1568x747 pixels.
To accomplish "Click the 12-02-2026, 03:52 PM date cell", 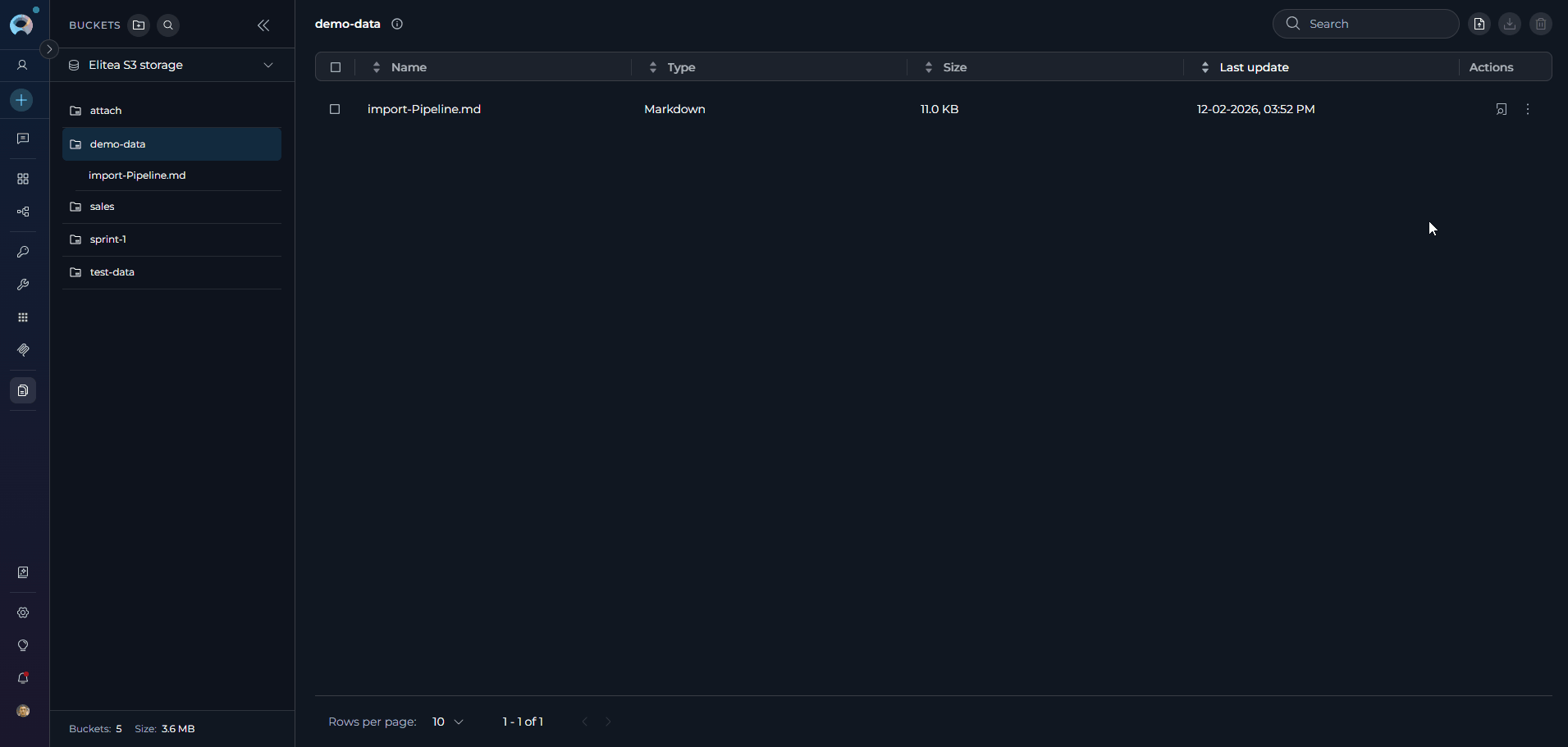I will pyautogui.click(x=1255, y=109).
